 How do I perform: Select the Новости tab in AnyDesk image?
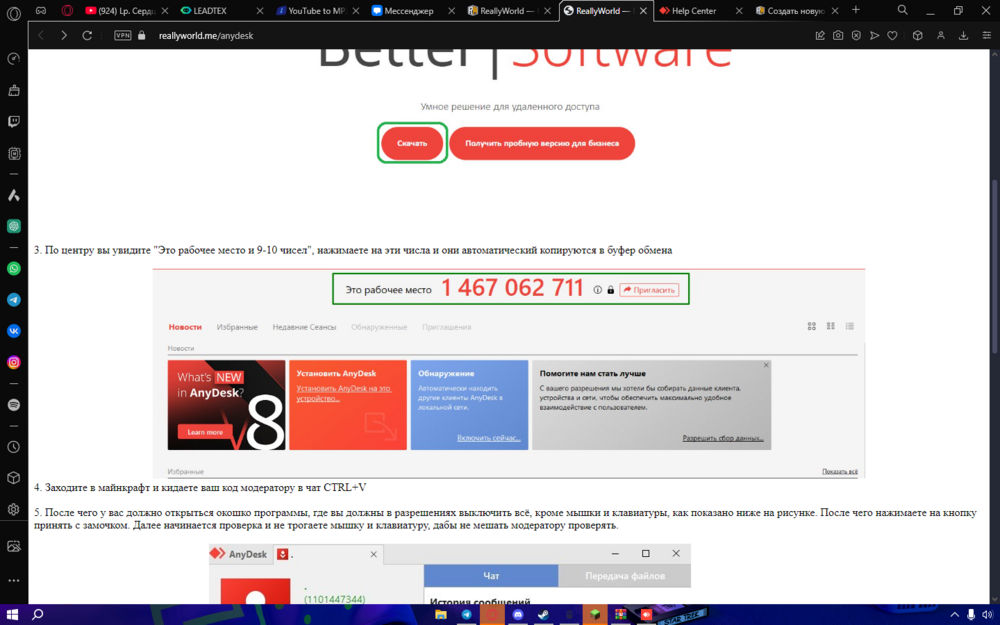point(185,327)
